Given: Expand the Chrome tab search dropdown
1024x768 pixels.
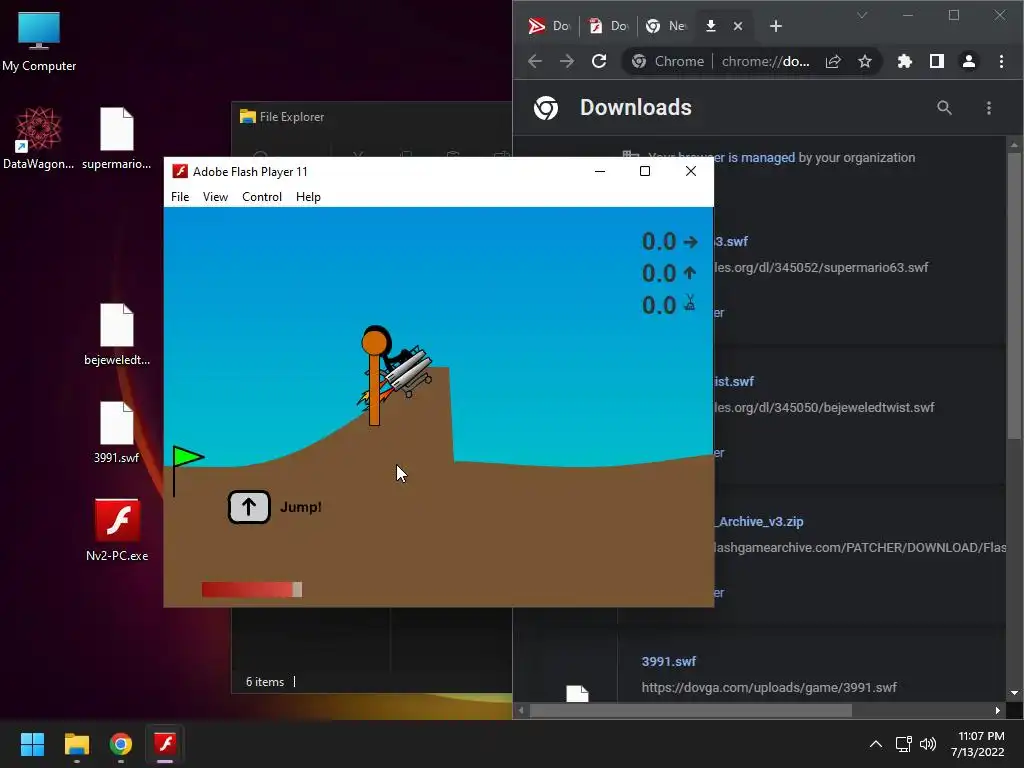Looking at the screenshot, I should click(x=862, y=15).
